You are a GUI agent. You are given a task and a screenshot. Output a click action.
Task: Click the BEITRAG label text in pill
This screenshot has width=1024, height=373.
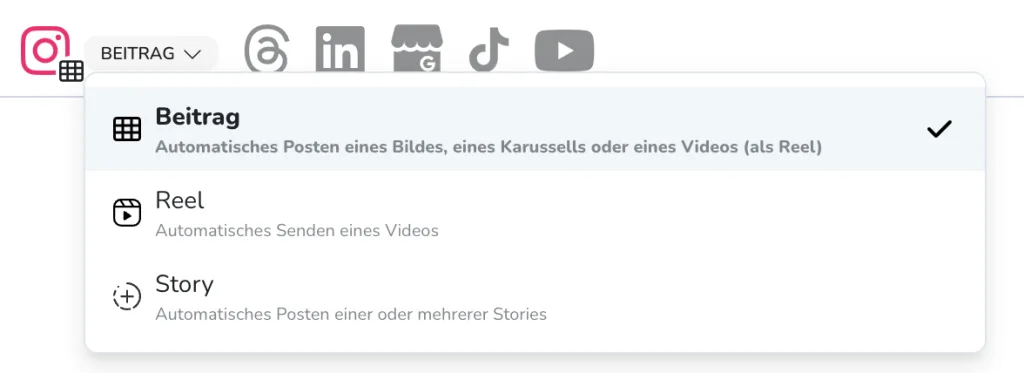pos(138,54)
